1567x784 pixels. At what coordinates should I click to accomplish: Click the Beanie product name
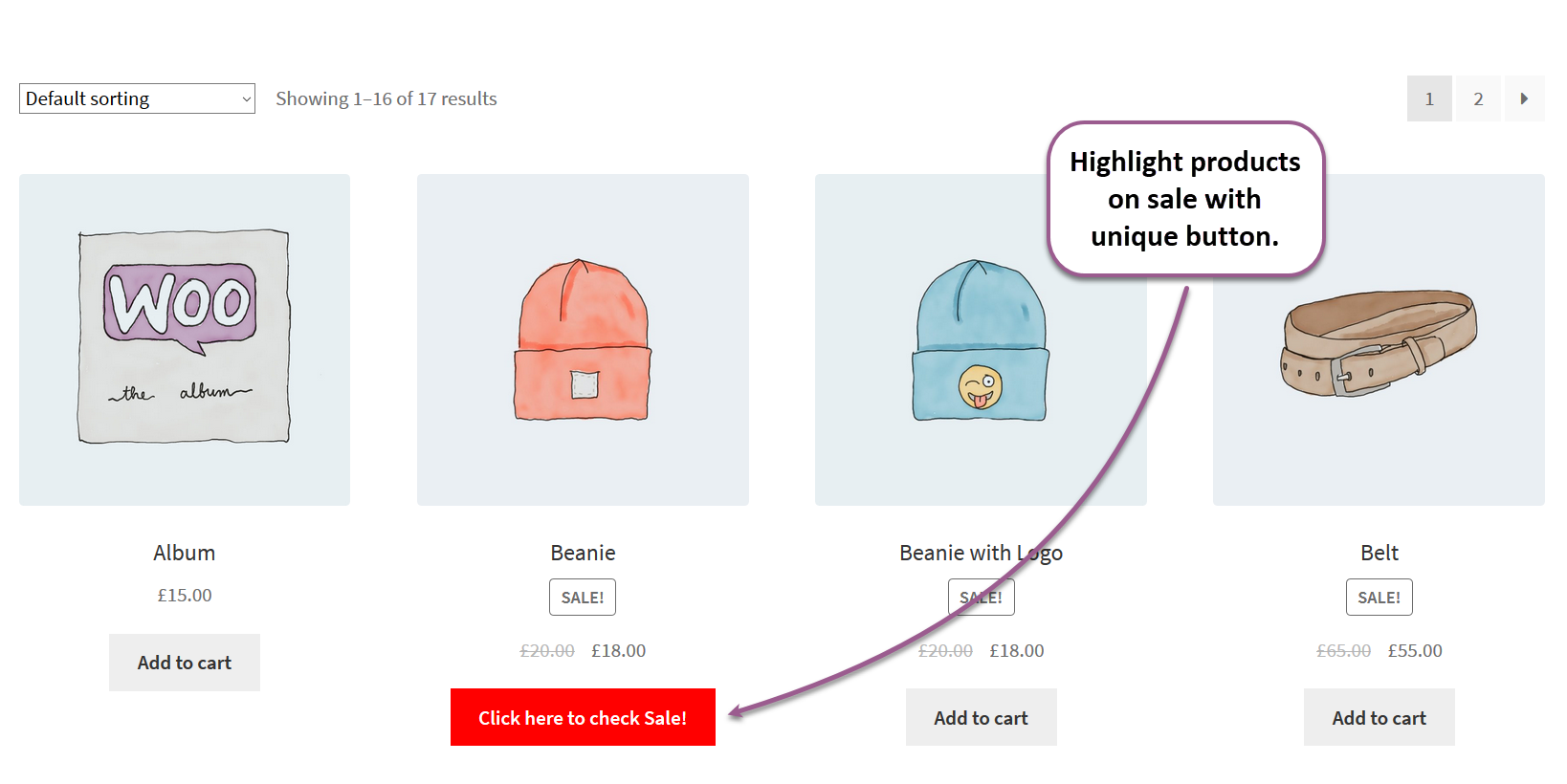583,553
